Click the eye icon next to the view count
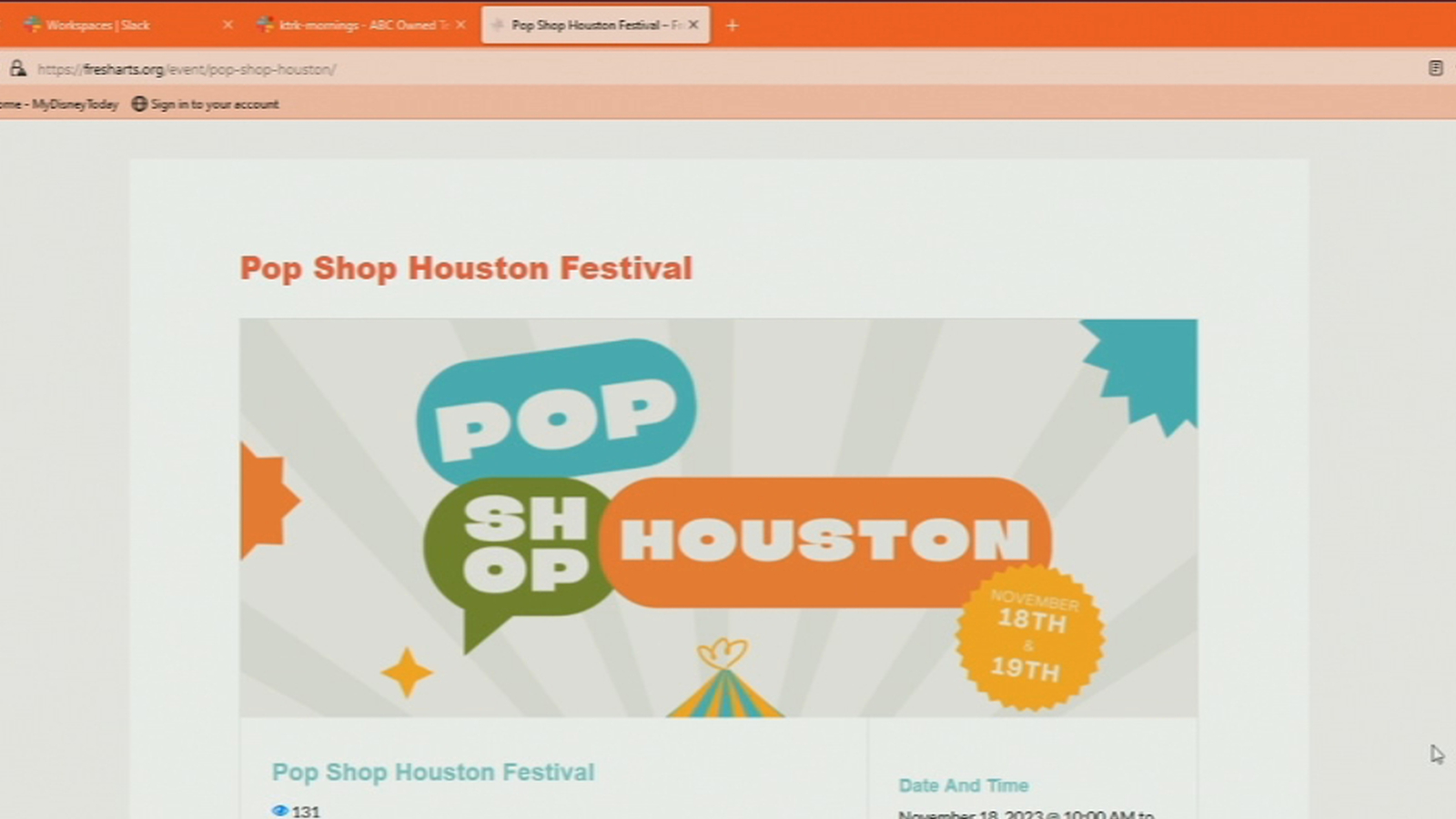This screenshot has height=819, width=1456. [x=280, y=811]
